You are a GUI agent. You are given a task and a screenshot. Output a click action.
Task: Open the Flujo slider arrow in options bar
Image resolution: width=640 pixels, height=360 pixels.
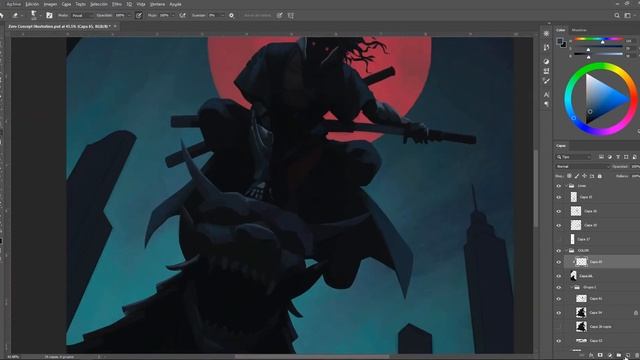tap(173, 15)
